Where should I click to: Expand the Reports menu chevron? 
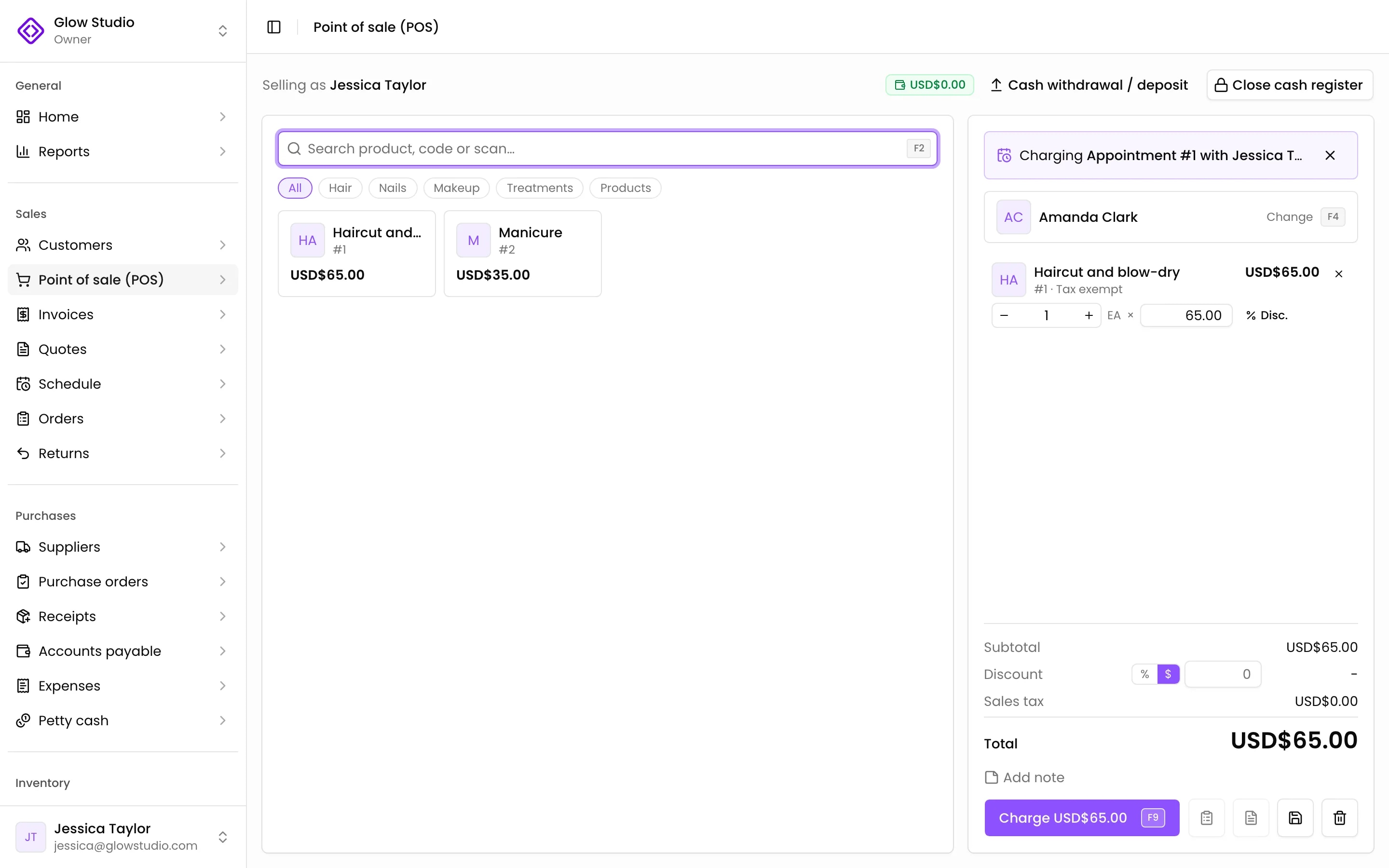coord(223,151)
